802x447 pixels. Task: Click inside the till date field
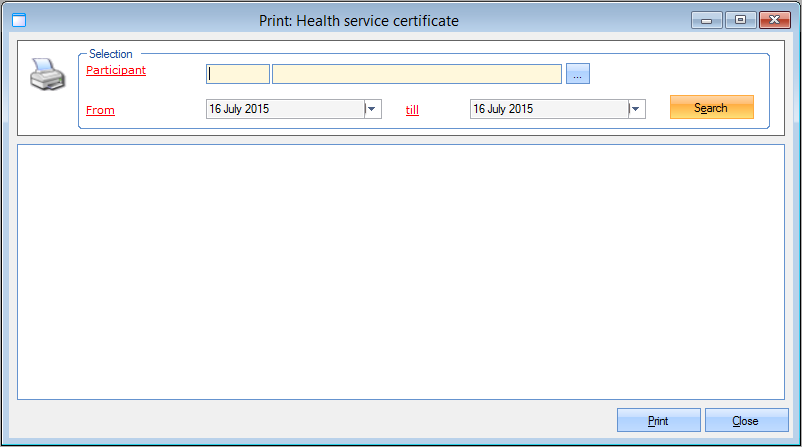(x=548, y=109)
